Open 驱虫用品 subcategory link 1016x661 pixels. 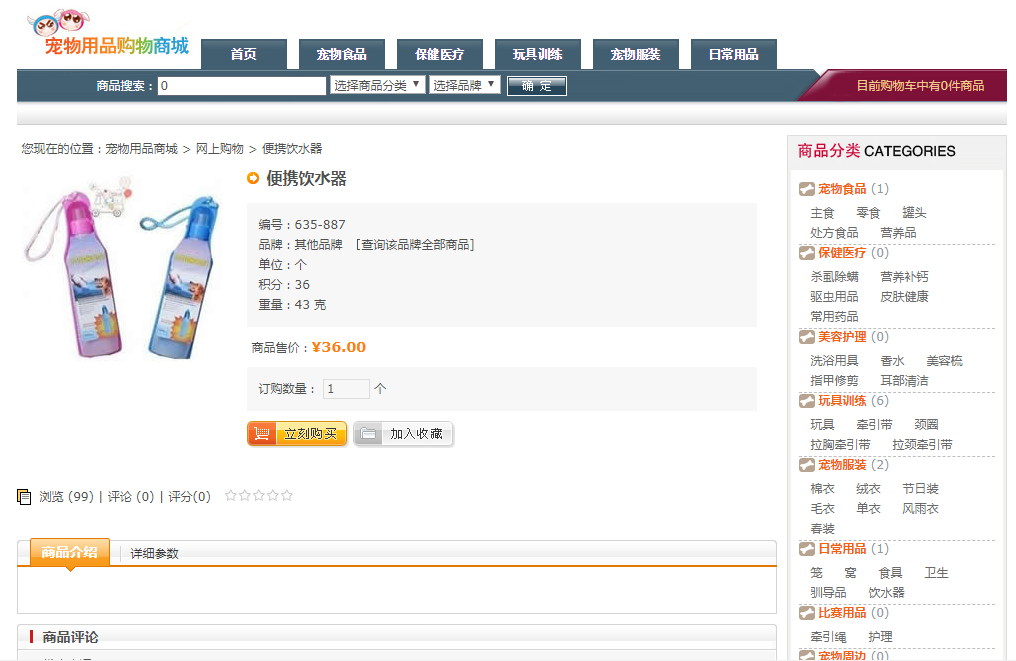point(835,297)
